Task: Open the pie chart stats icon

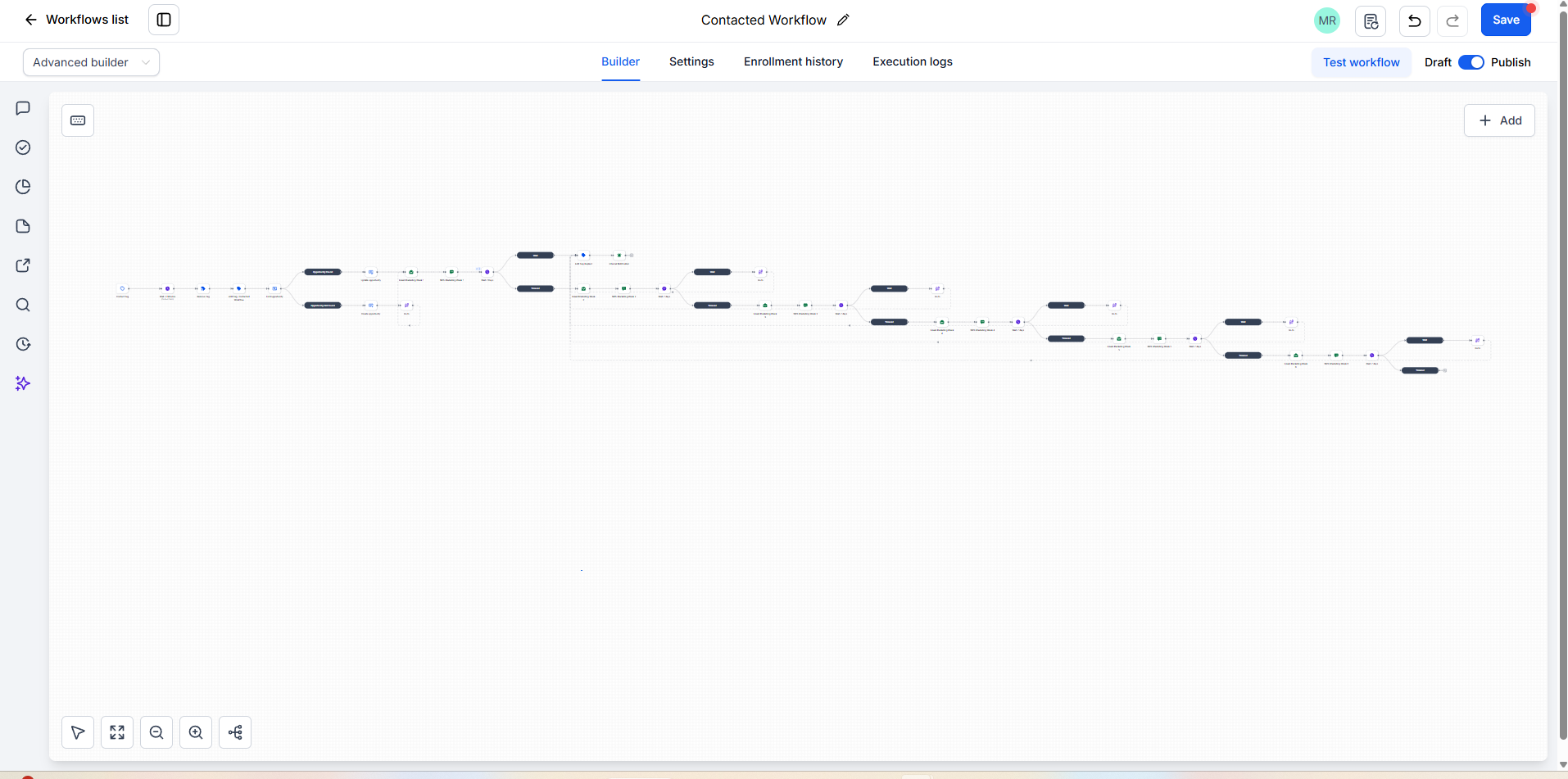Action: 23,187
